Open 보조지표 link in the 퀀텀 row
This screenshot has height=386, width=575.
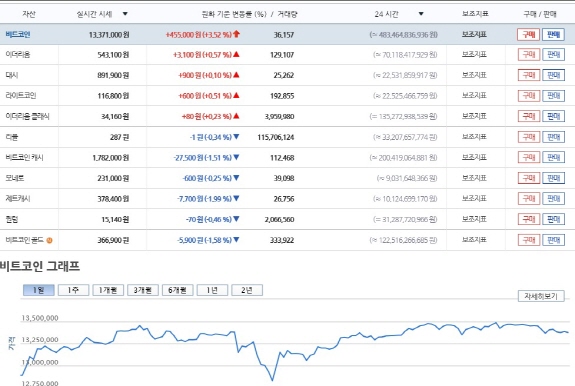[x=474, y=219]
